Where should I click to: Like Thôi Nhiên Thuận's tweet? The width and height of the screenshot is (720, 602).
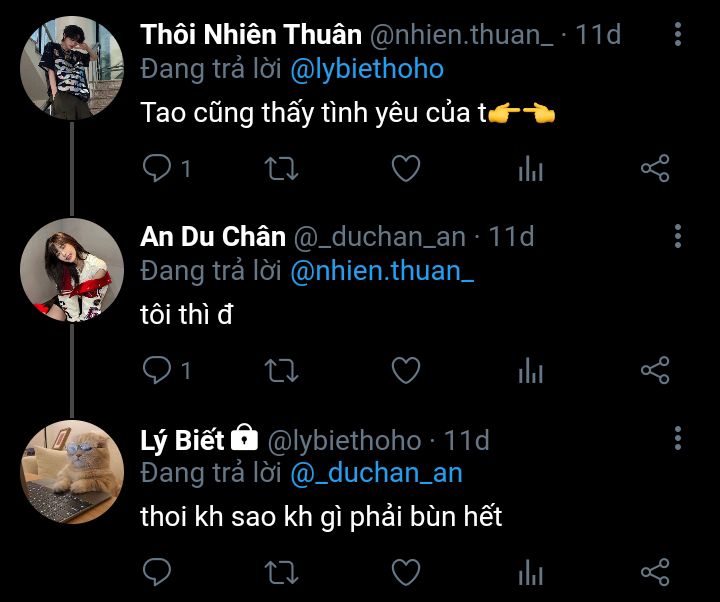coord(405,168)
